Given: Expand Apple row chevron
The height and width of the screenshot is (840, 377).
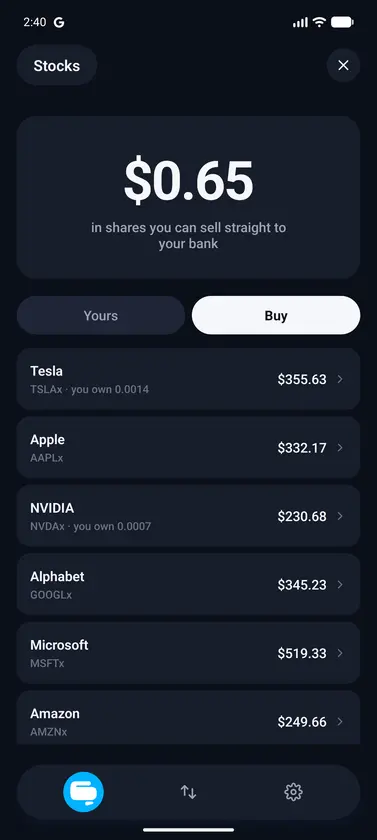Looking at the screenshot, I should 340,448.
